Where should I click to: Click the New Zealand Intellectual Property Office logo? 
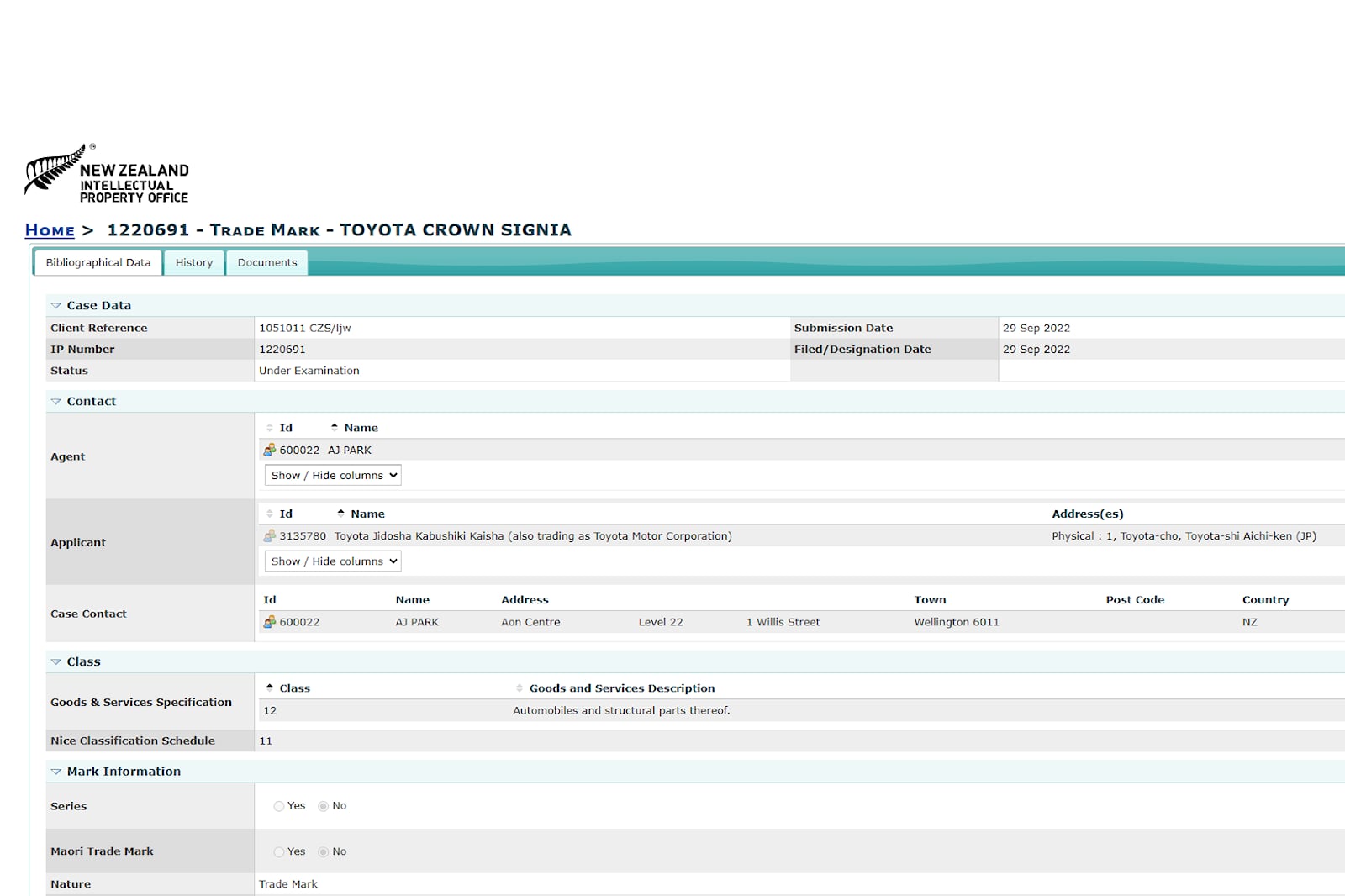pyautogui.click(x=107, y=173)
